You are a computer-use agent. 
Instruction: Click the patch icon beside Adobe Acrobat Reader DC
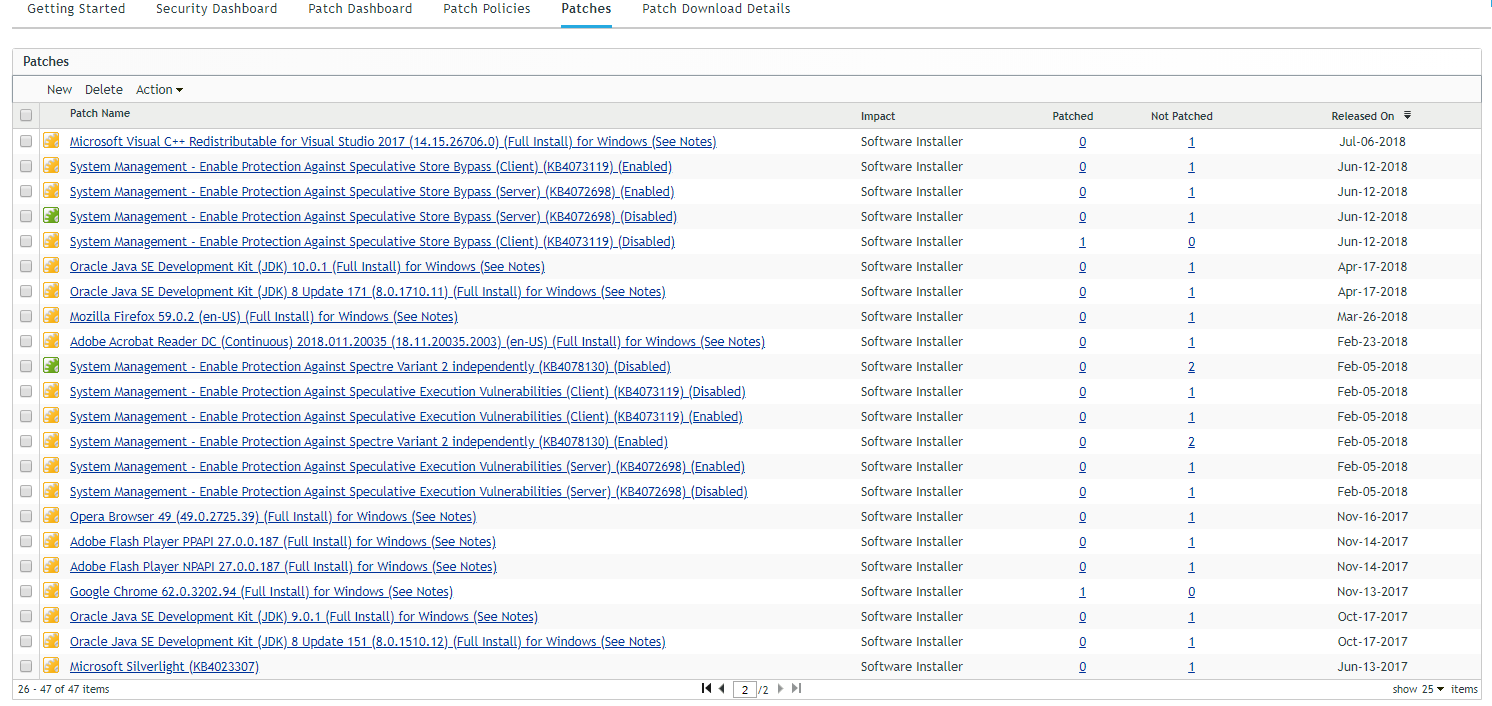(x=51, y=341)
